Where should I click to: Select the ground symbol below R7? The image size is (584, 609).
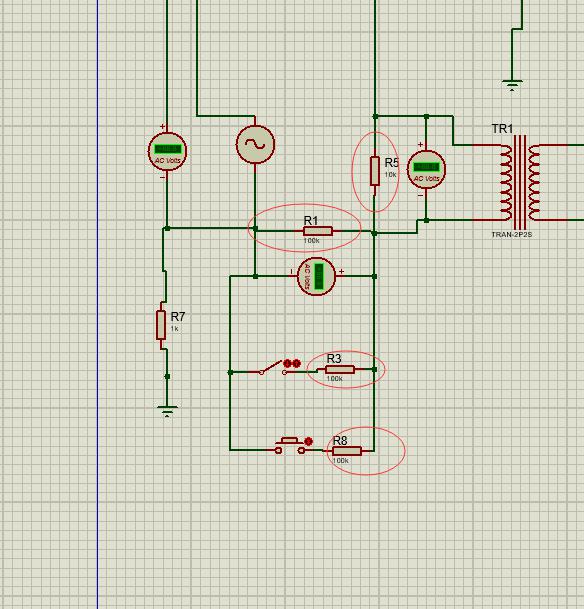pyautogui.click(x=167, y=411)
